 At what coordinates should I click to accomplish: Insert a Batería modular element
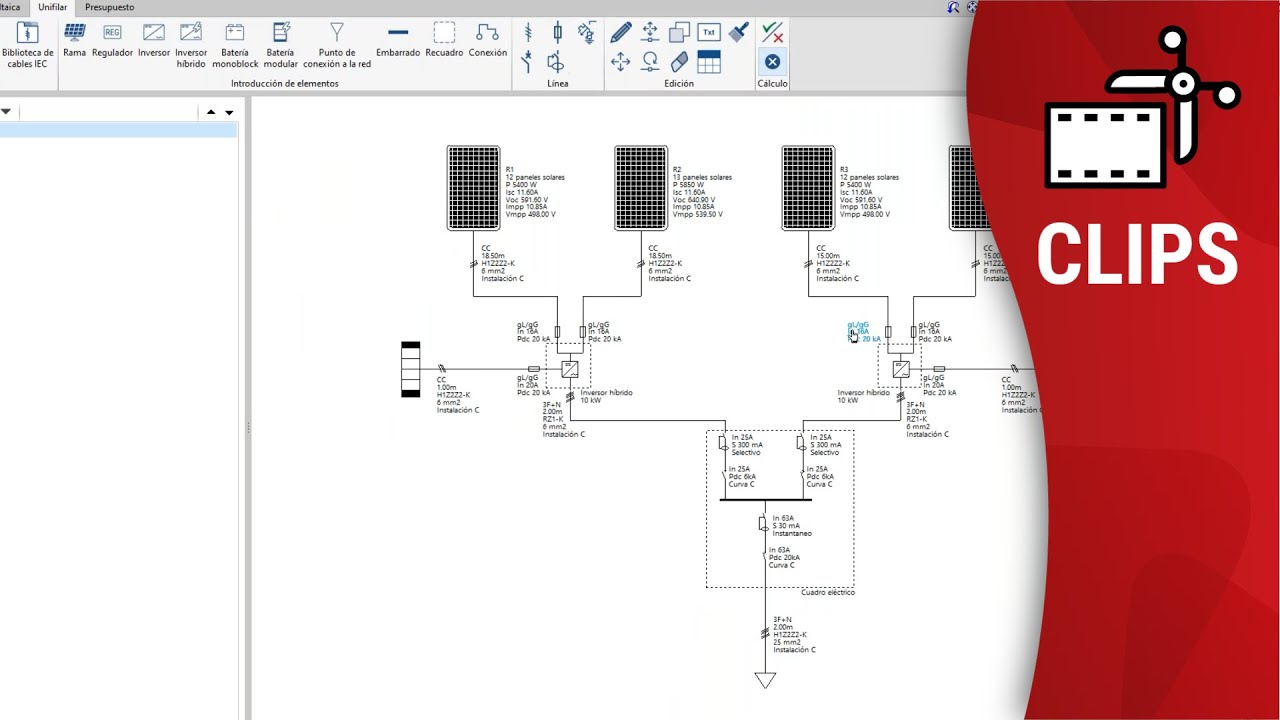[281, 45]
